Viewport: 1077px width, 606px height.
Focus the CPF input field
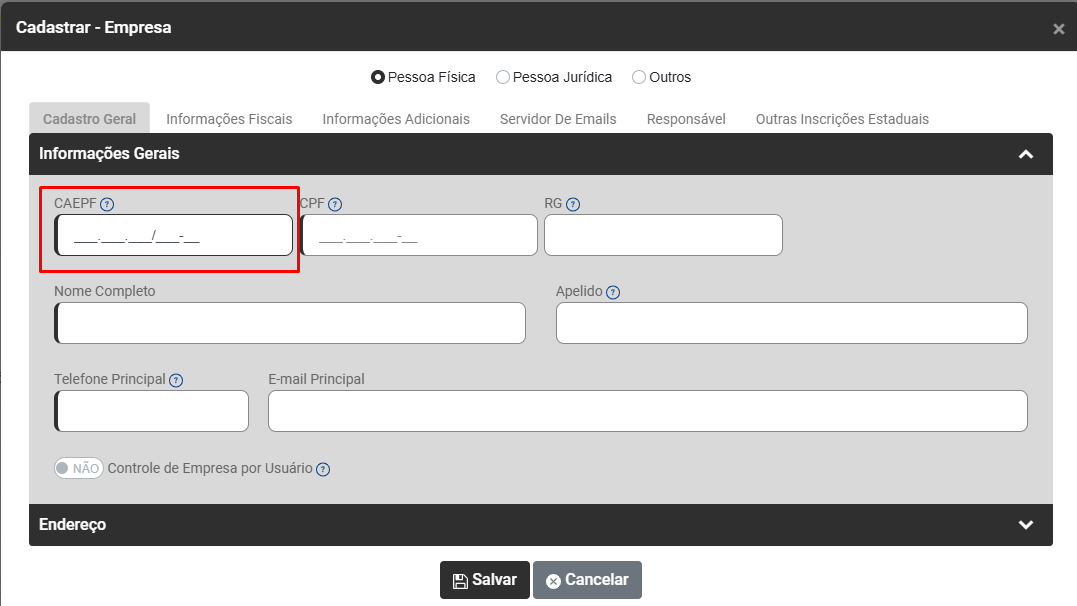419,235
